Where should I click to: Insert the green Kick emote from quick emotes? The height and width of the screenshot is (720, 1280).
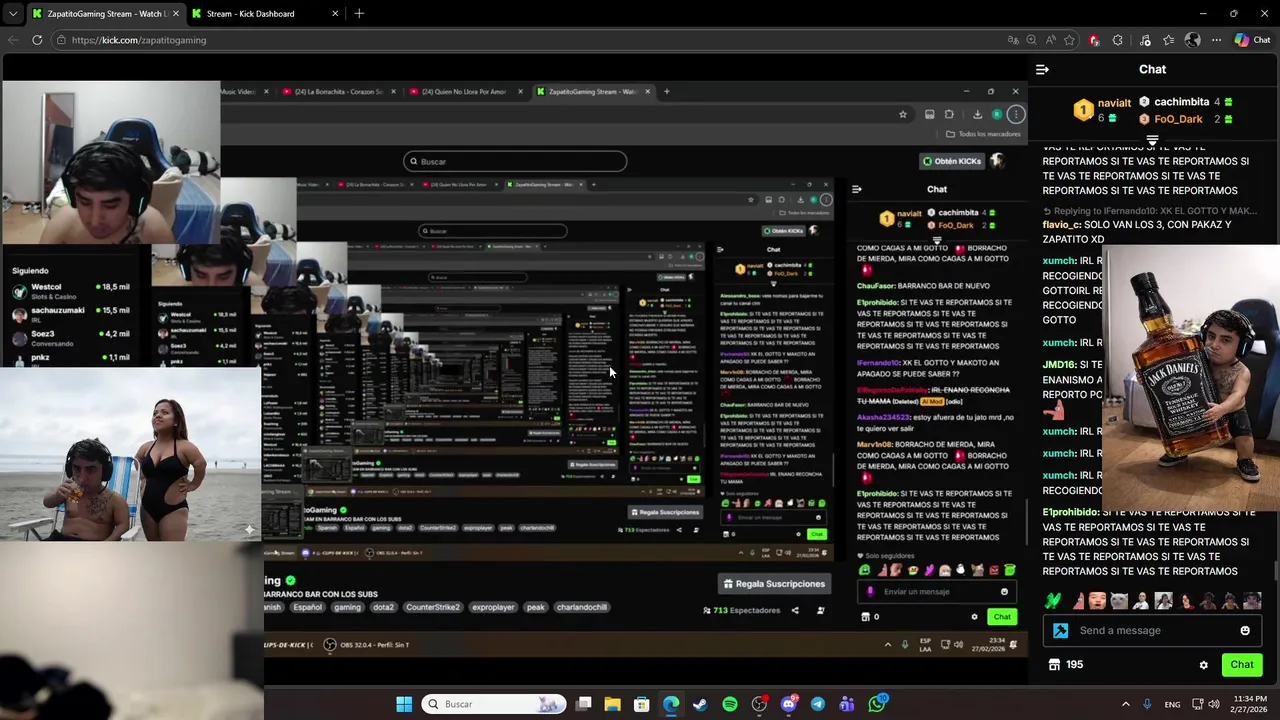tap(1052, 601)
